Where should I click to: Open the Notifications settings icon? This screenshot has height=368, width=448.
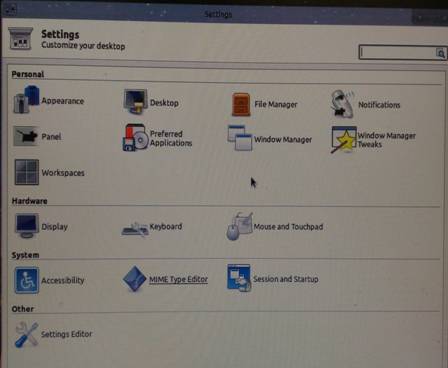[342, 104]
